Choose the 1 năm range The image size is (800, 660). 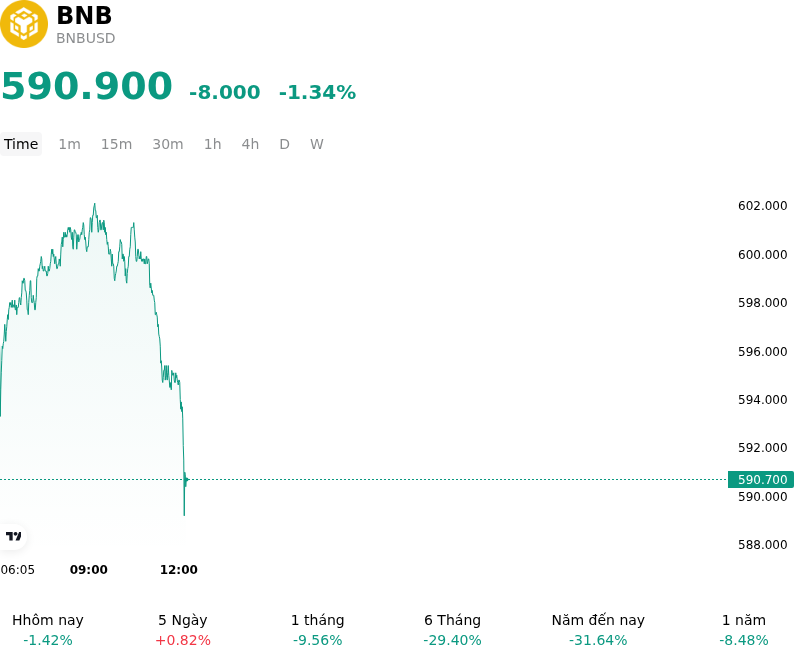click(744, 630)
